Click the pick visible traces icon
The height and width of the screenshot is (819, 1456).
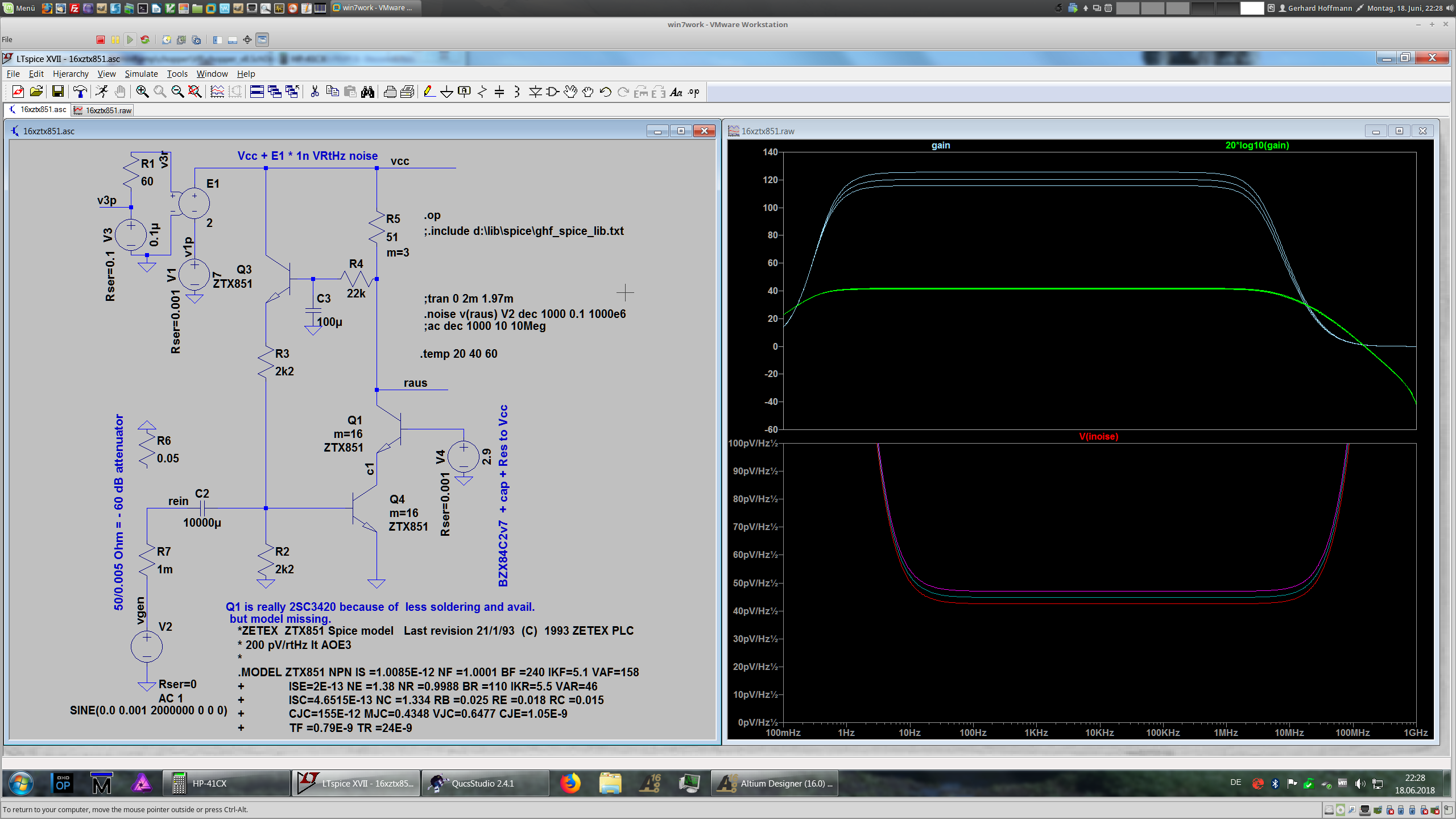(x=217, y=92)
